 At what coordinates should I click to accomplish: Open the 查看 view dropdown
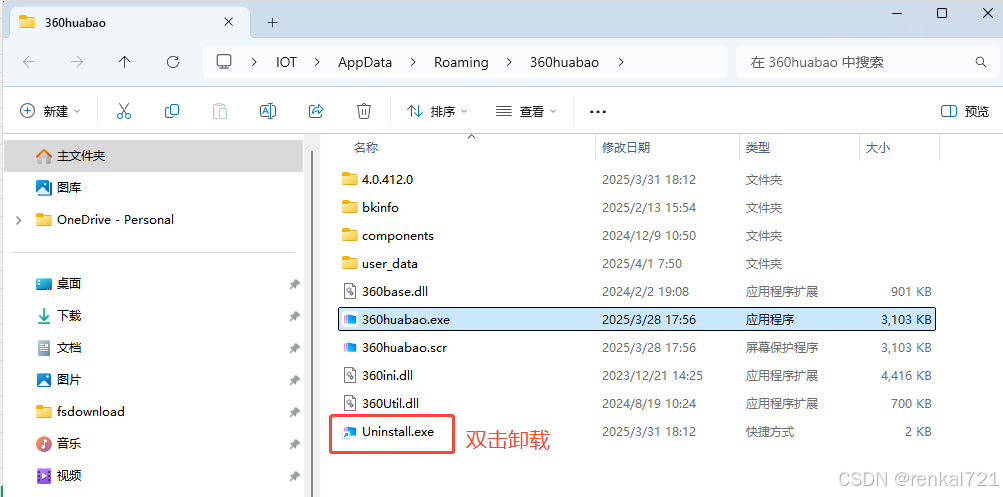pyautogui.click(x=526, y=111)
